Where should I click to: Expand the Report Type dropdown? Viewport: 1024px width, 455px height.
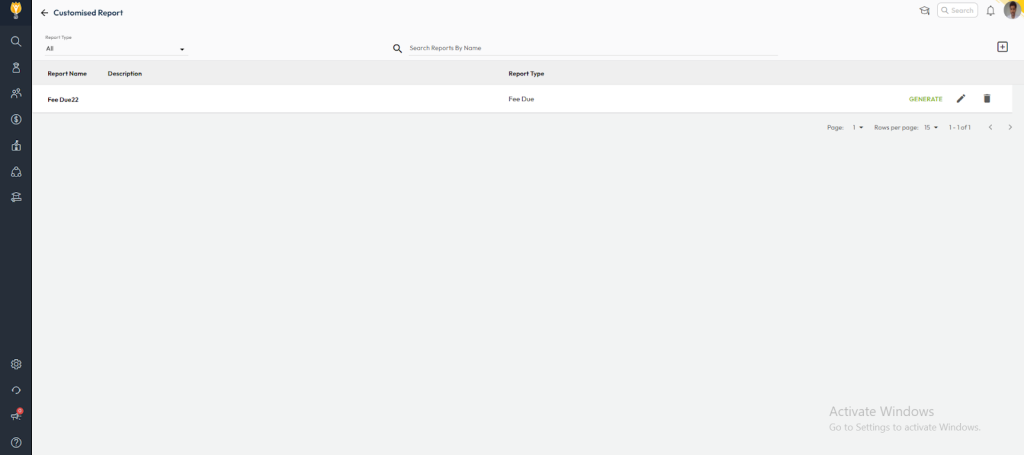click(115, 48)
